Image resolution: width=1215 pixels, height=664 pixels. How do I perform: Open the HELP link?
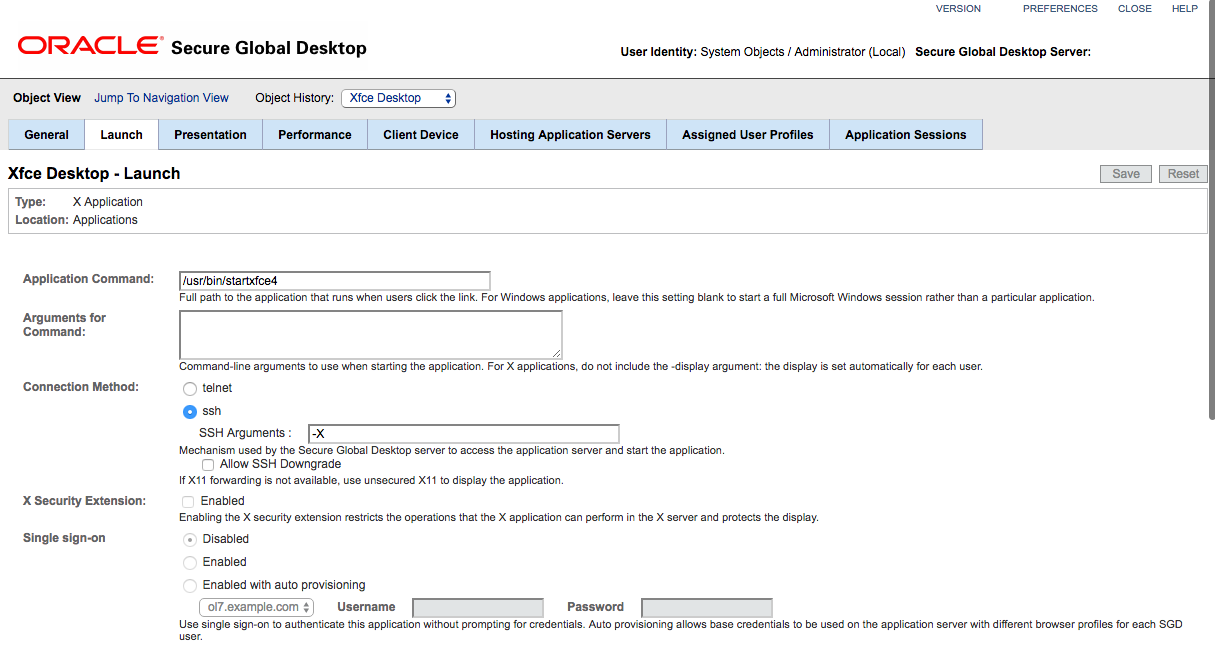pos(1185,9)
